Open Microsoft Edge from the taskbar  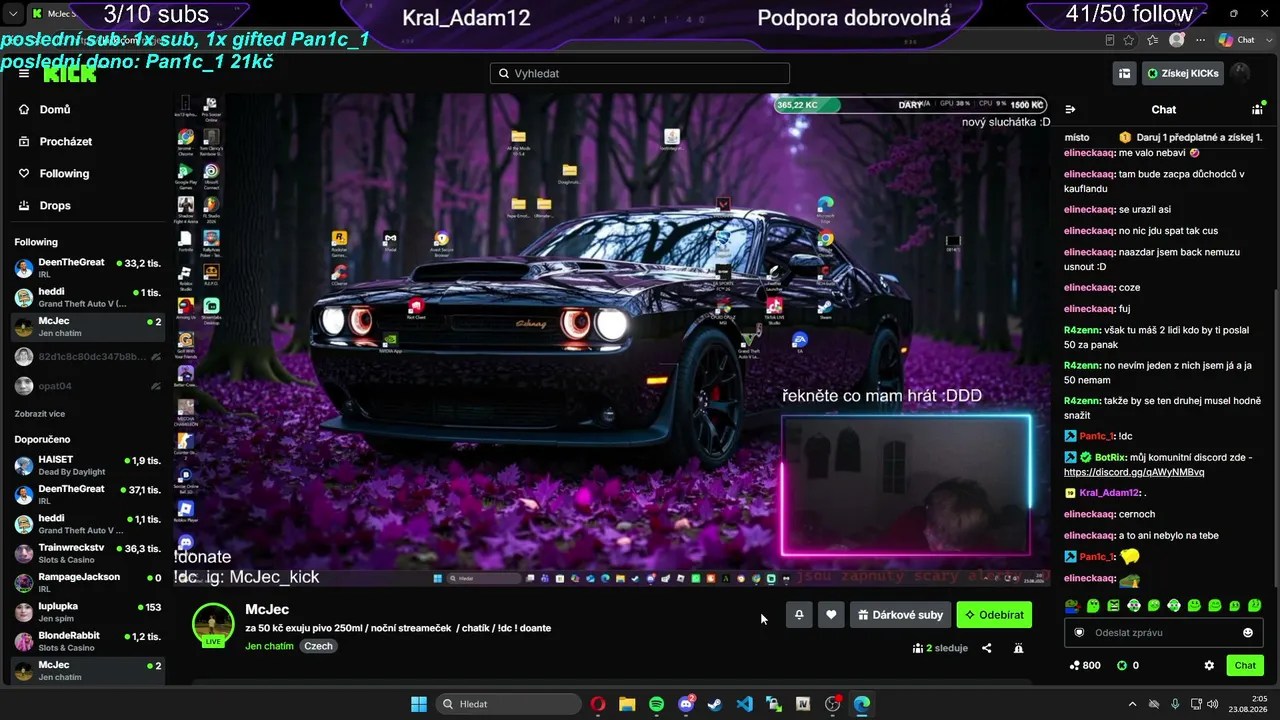coord(861,704)
